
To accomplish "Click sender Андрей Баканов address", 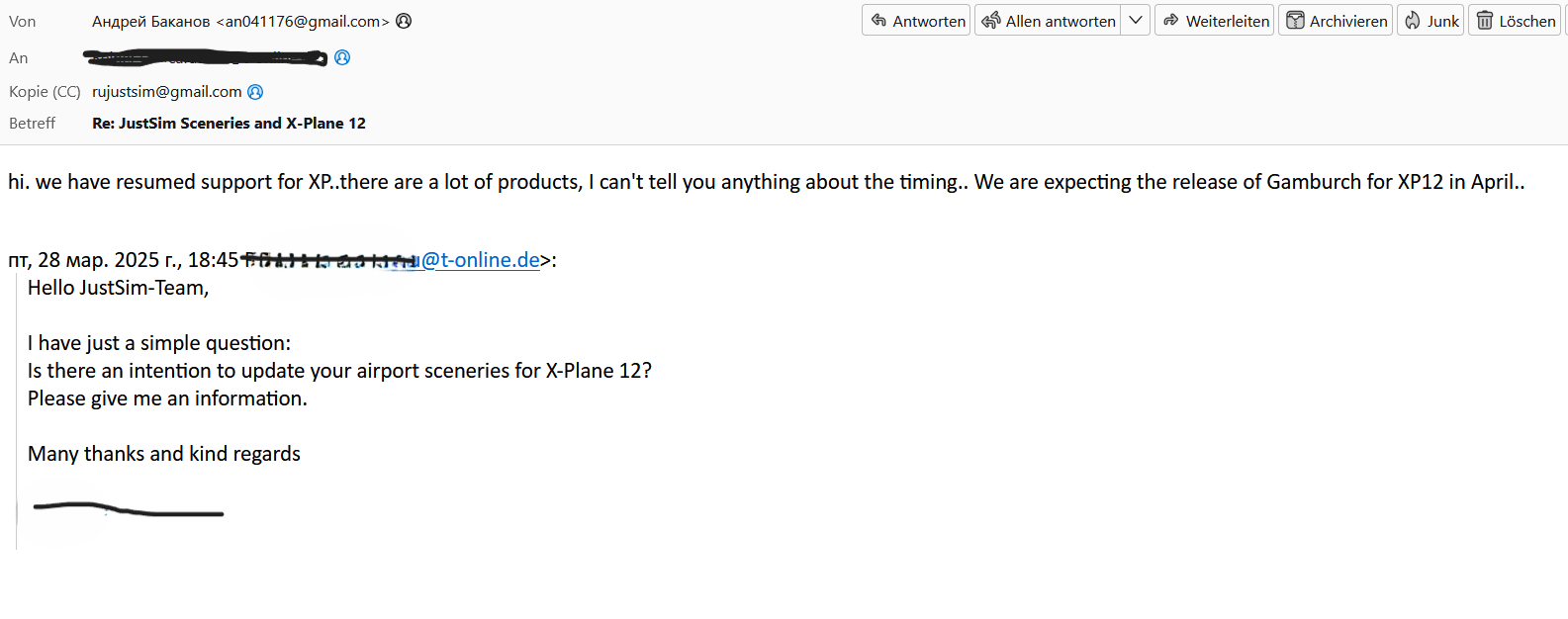I will [x=240, y=21].
